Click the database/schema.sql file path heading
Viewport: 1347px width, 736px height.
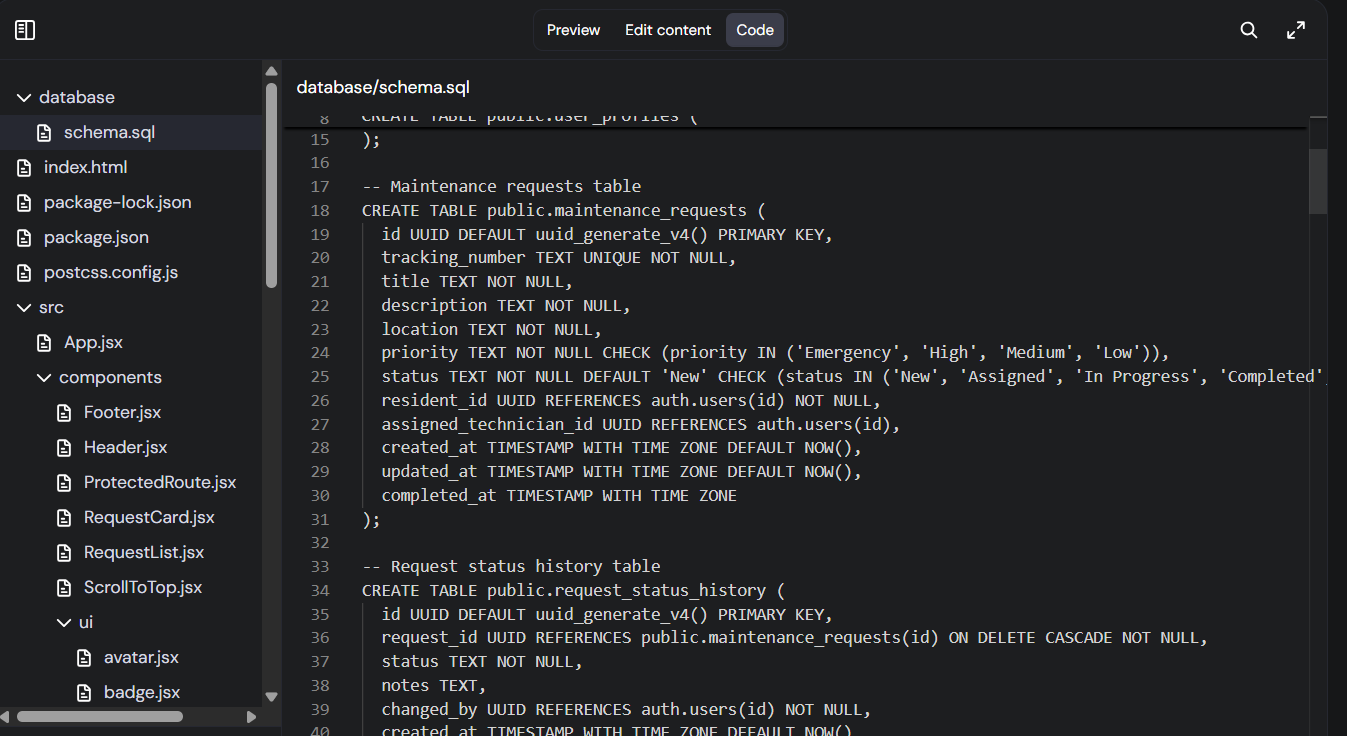(383, 88)
